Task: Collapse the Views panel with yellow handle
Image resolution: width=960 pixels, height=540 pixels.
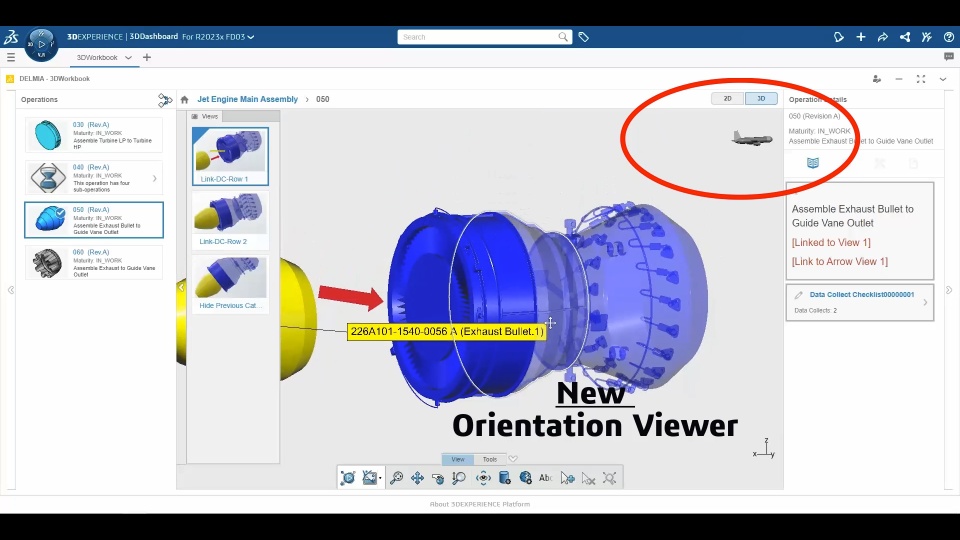Action: click(181, 287)
